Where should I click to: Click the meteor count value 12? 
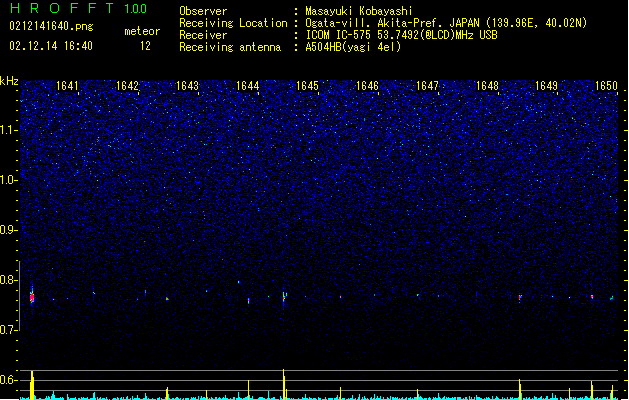coord(145,46)
